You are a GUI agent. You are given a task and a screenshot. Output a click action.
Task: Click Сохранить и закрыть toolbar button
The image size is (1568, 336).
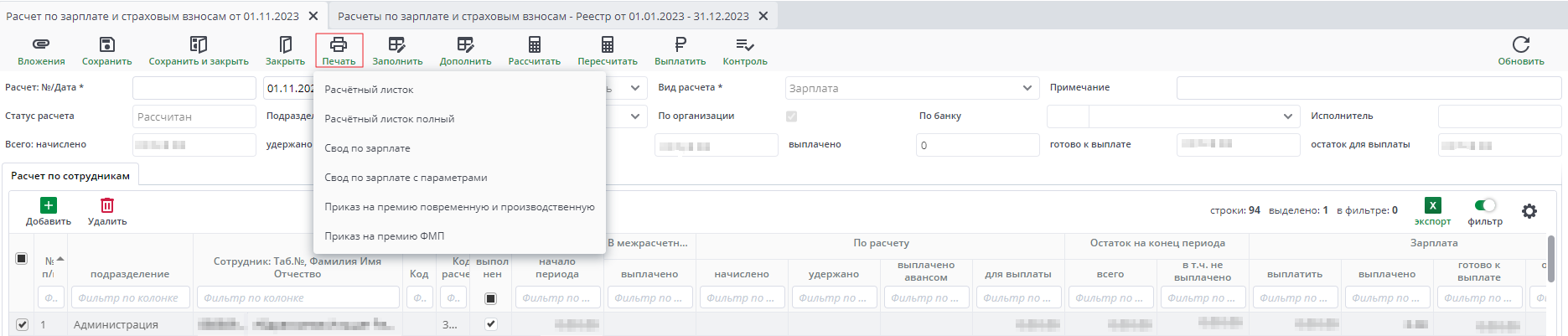pos(199,51)
